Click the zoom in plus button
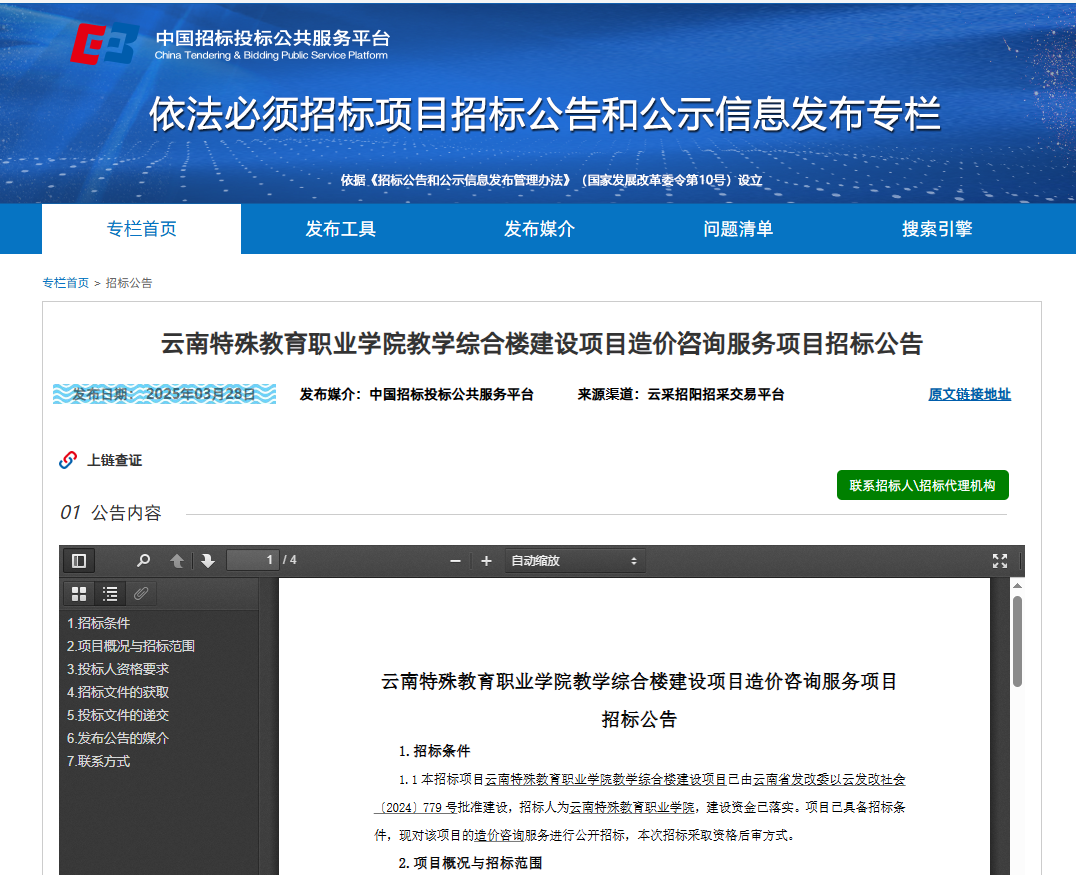This screenshot has width=1076, height=875. click(486, 561)
